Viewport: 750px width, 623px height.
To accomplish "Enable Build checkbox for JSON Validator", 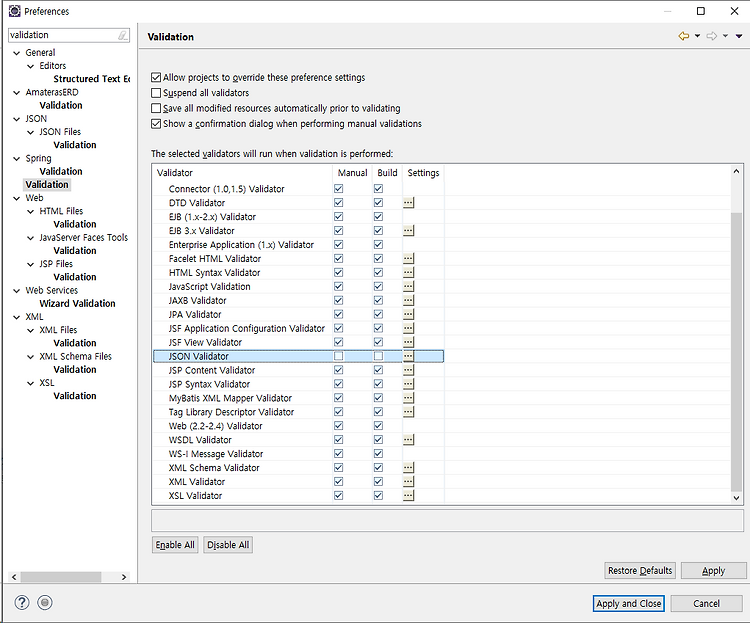I will pyautogui.click(x=378, y=356).
